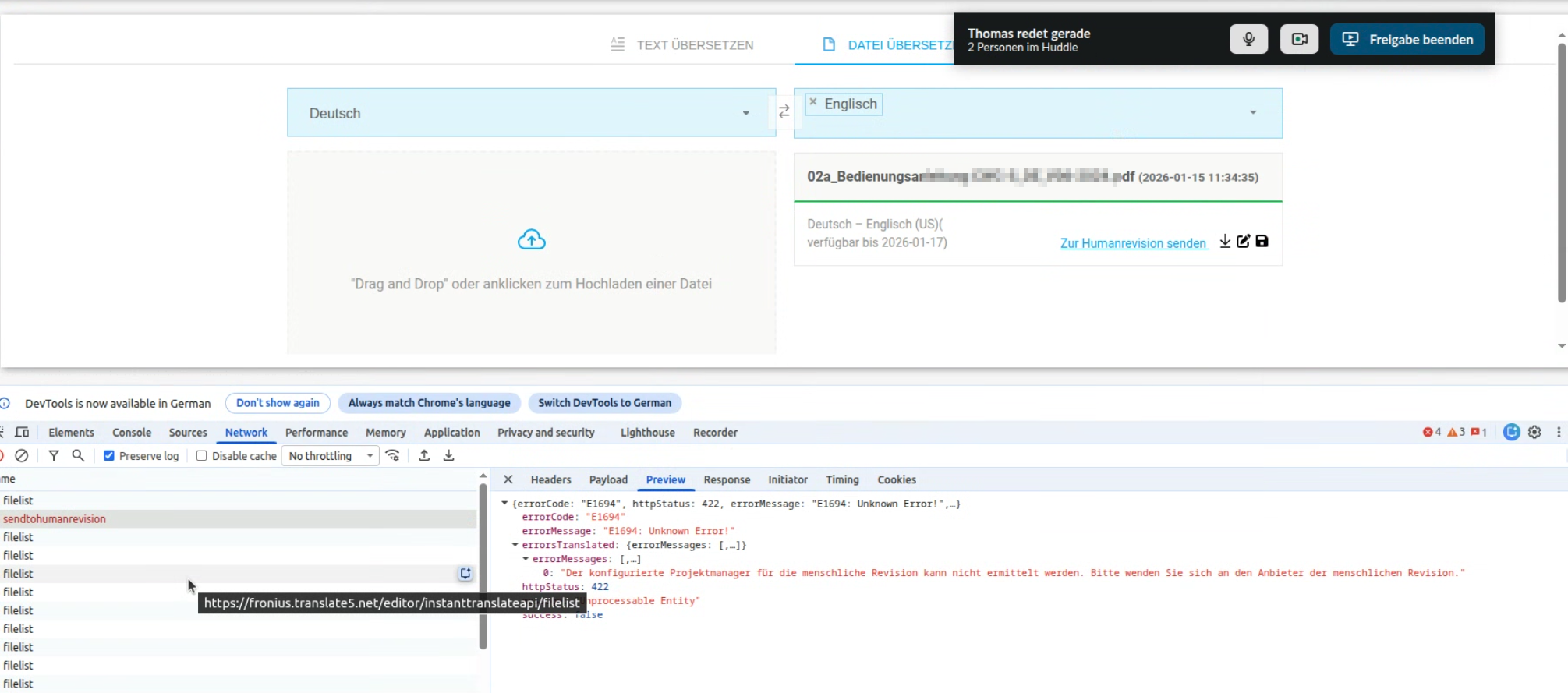
Task: Click the download icon for the translated file
Action: tap(1225, 242)
